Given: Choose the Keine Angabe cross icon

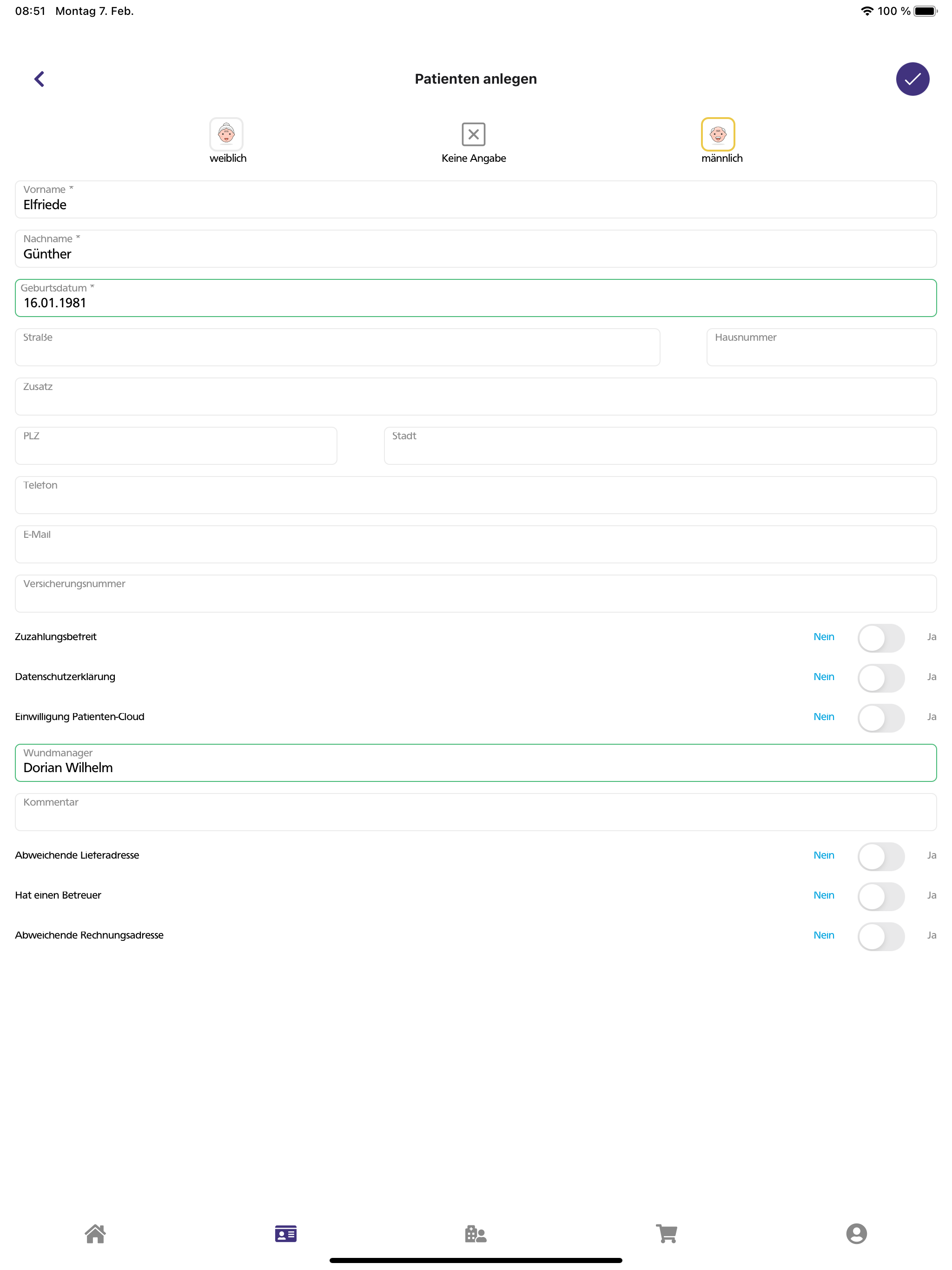Looking at the screenshot, I should [x=474, y=134].
